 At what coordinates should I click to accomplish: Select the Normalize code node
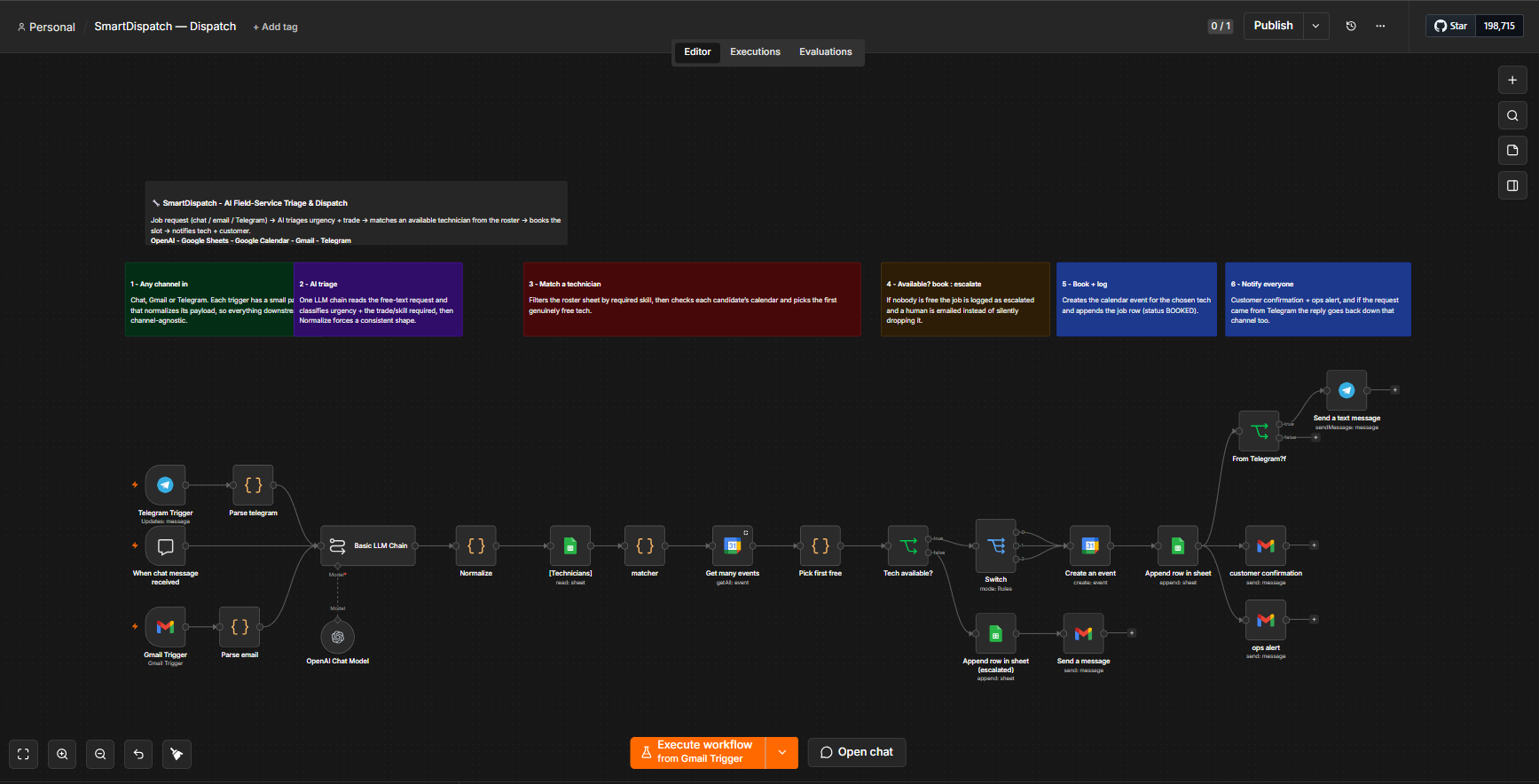tap(475, 546)
